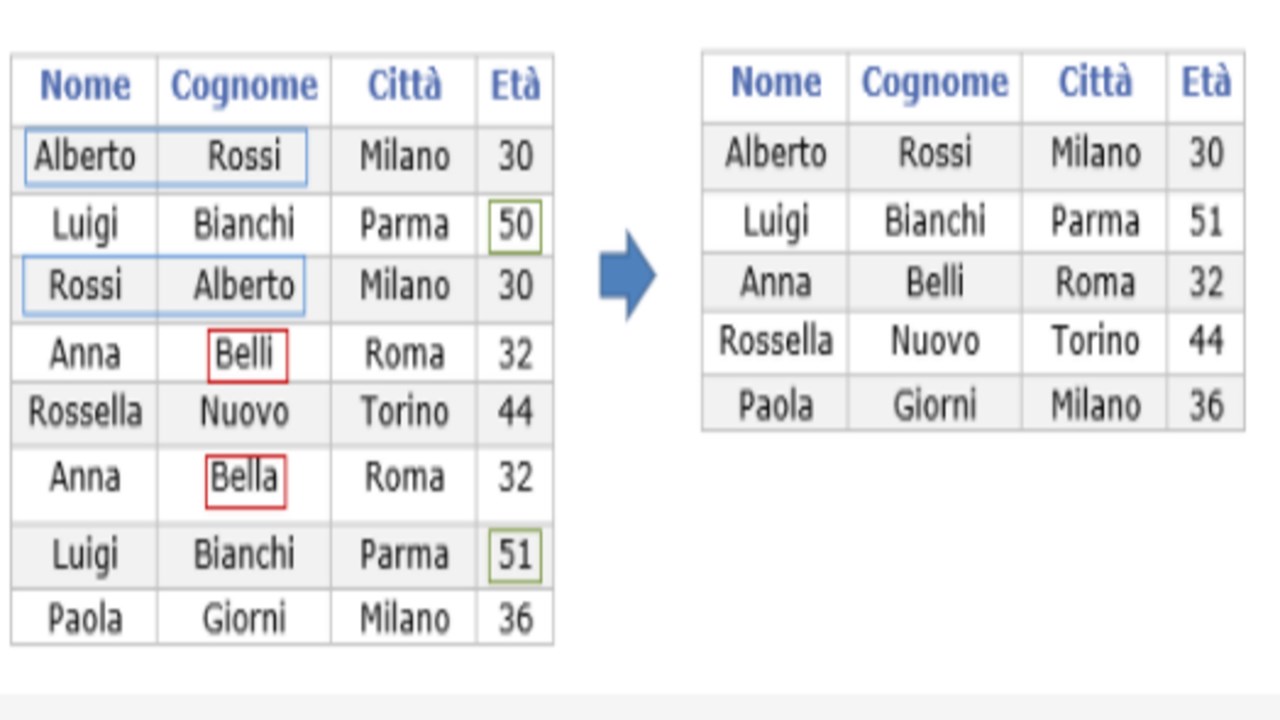Click "Torino" in the right result table
The image size is (1280, 720).
coord(1095,342)
